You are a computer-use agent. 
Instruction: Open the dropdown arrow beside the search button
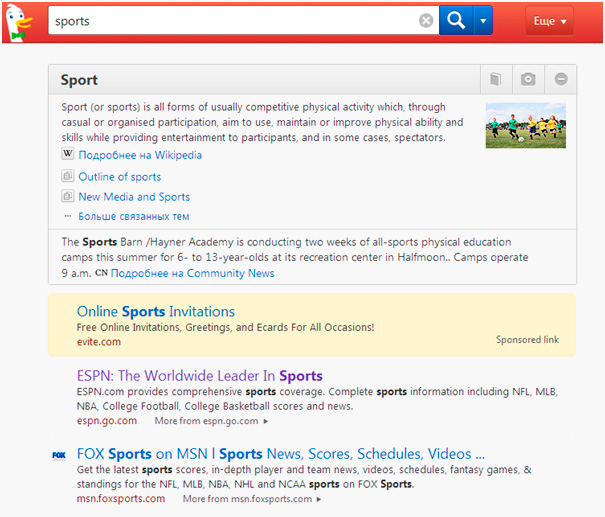pyautogui.click(x=483, y=20)
